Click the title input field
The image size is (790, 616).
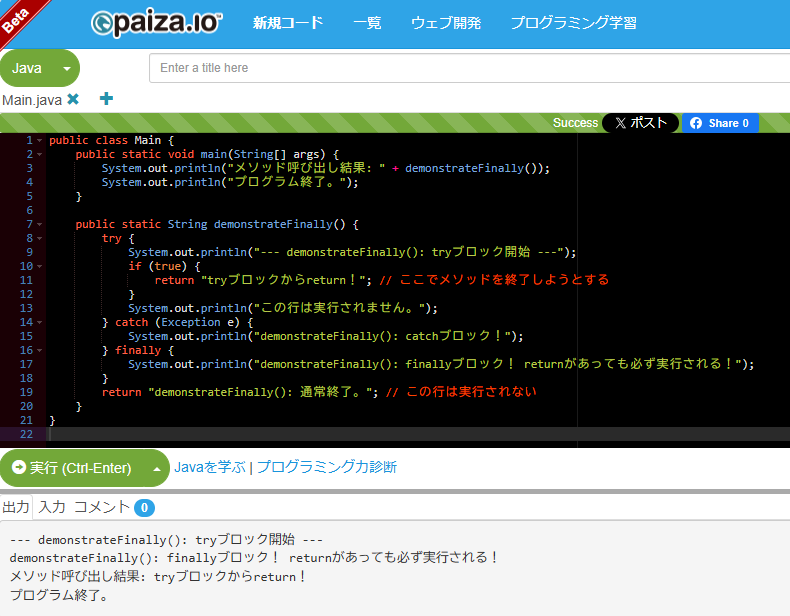pos(470,68)
